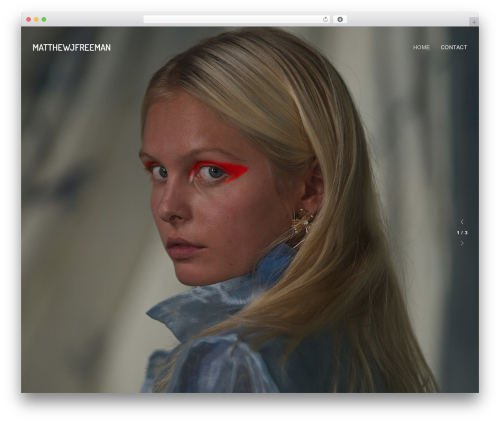Image resolution: width=500 pixels, height=423 pixels.
Task: Go to next slide arrow
Action: (x=462, y=243)
